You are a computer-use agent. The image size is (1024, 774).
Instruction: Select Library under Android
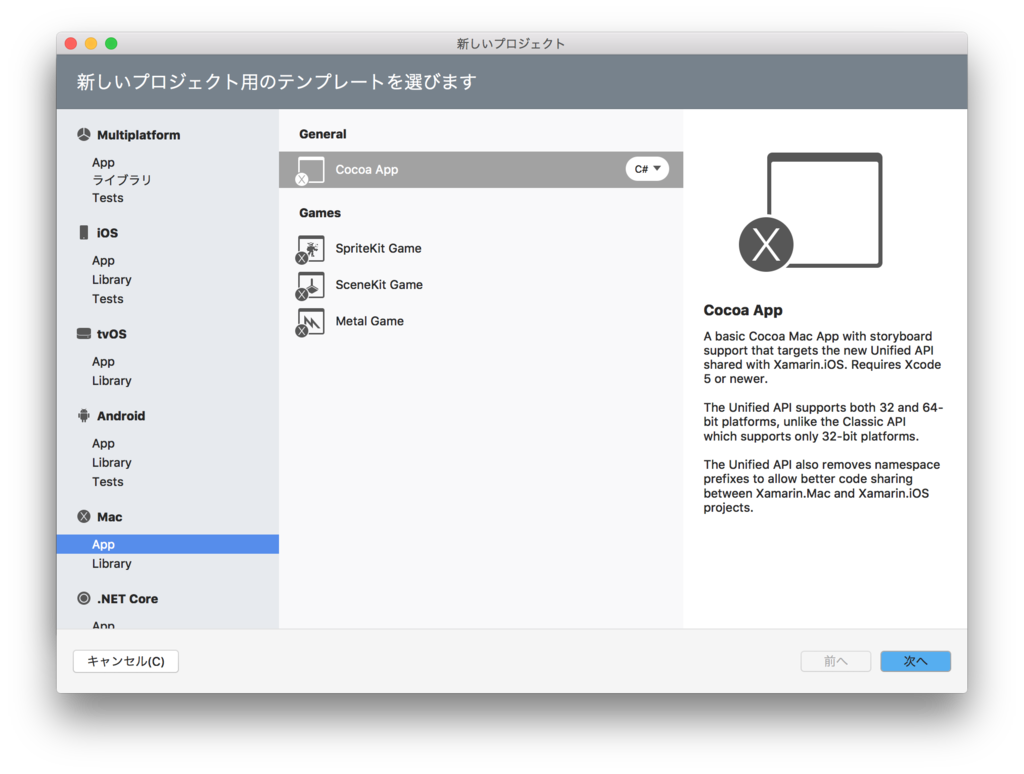(x=112, y=462)
